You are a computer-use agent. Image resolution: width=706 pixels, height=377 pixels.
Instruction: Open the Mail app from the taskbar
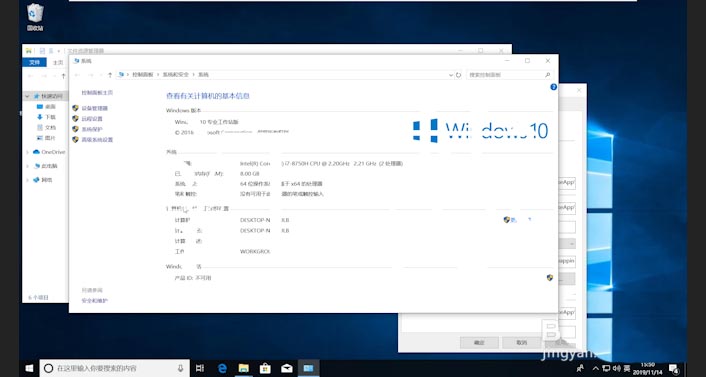pos(287,368)
